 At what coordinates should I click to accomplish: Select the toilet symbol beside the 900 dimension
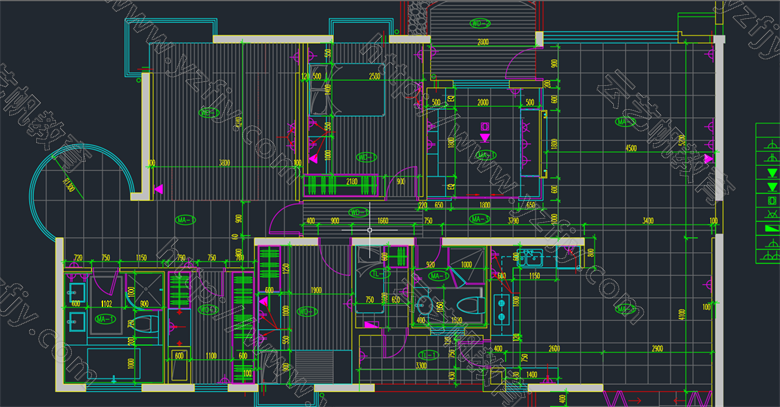146,324
